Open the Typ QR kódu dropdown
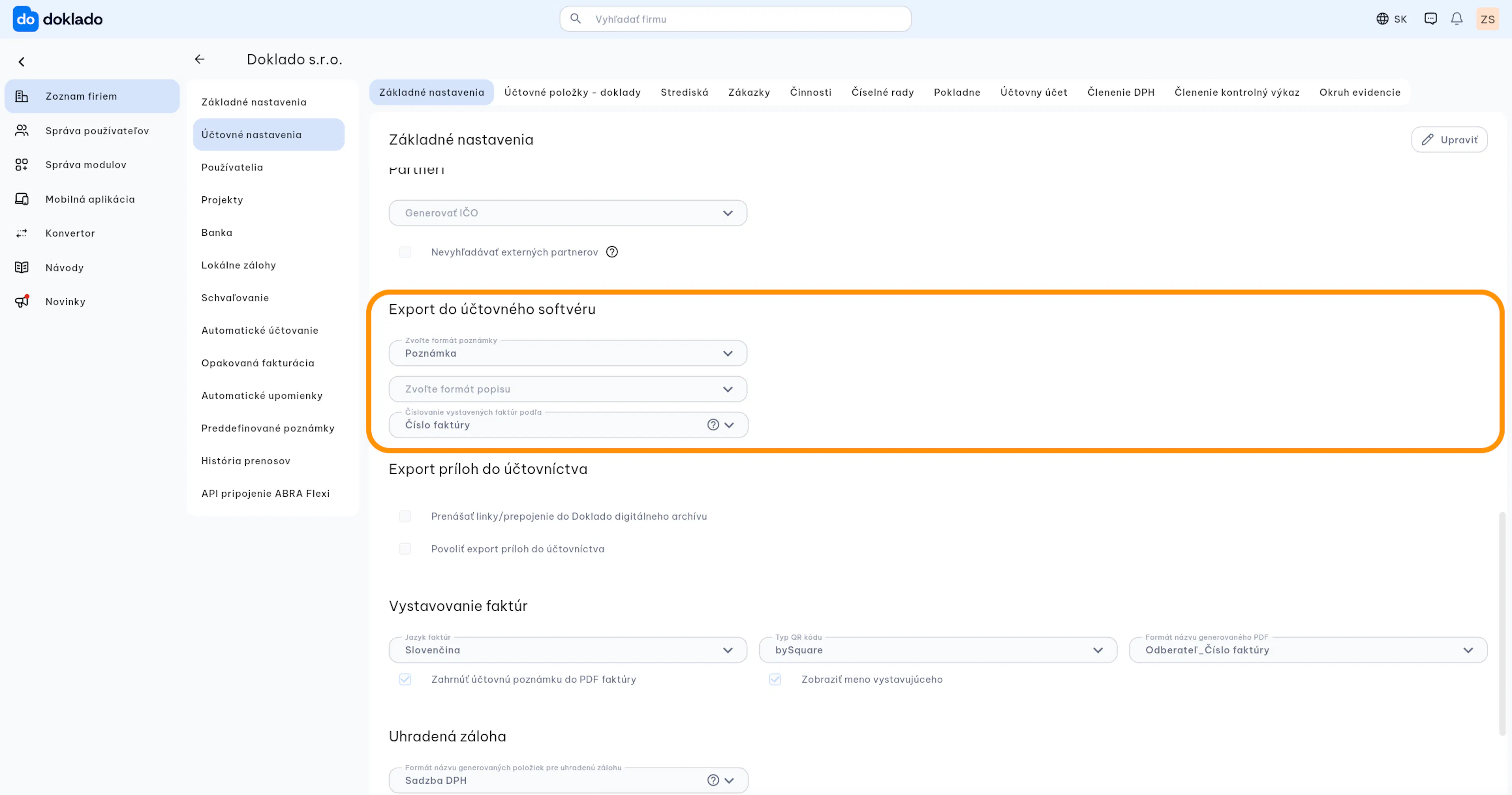Screen dimensions: 1512x795 (938, 650)
